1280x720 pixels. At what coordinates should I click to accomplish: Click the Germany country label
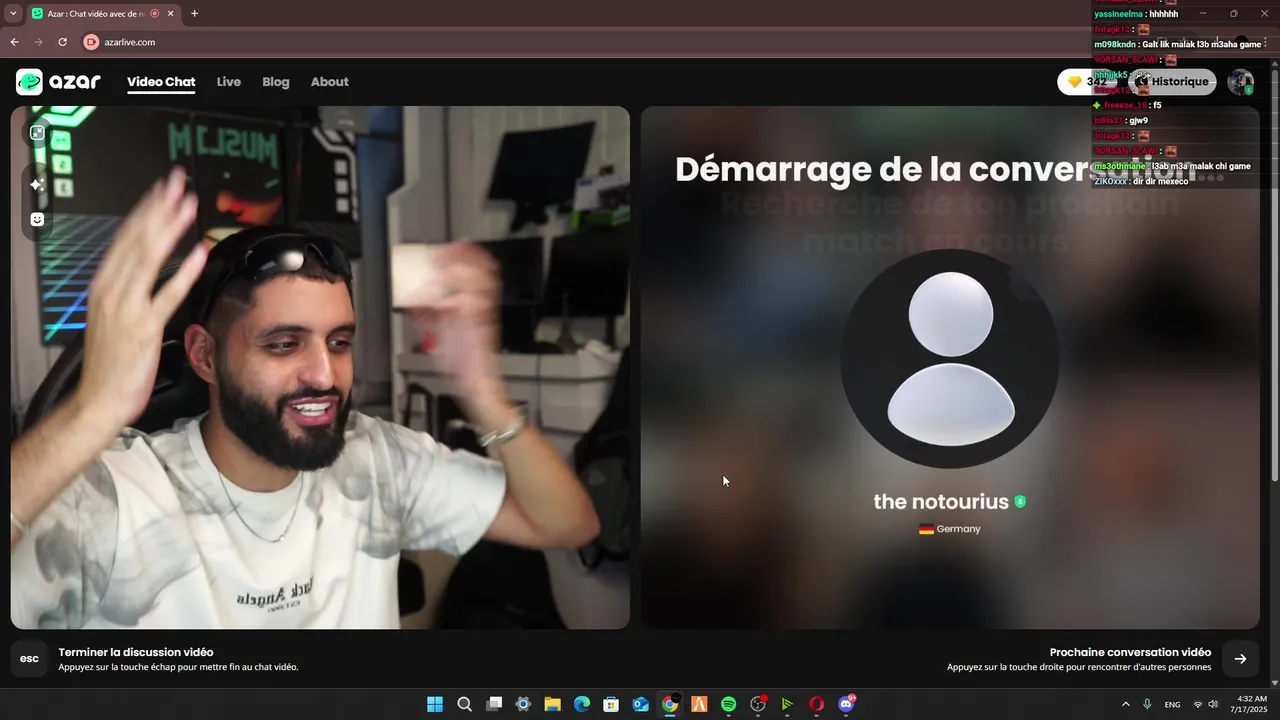tap(950, 529)
